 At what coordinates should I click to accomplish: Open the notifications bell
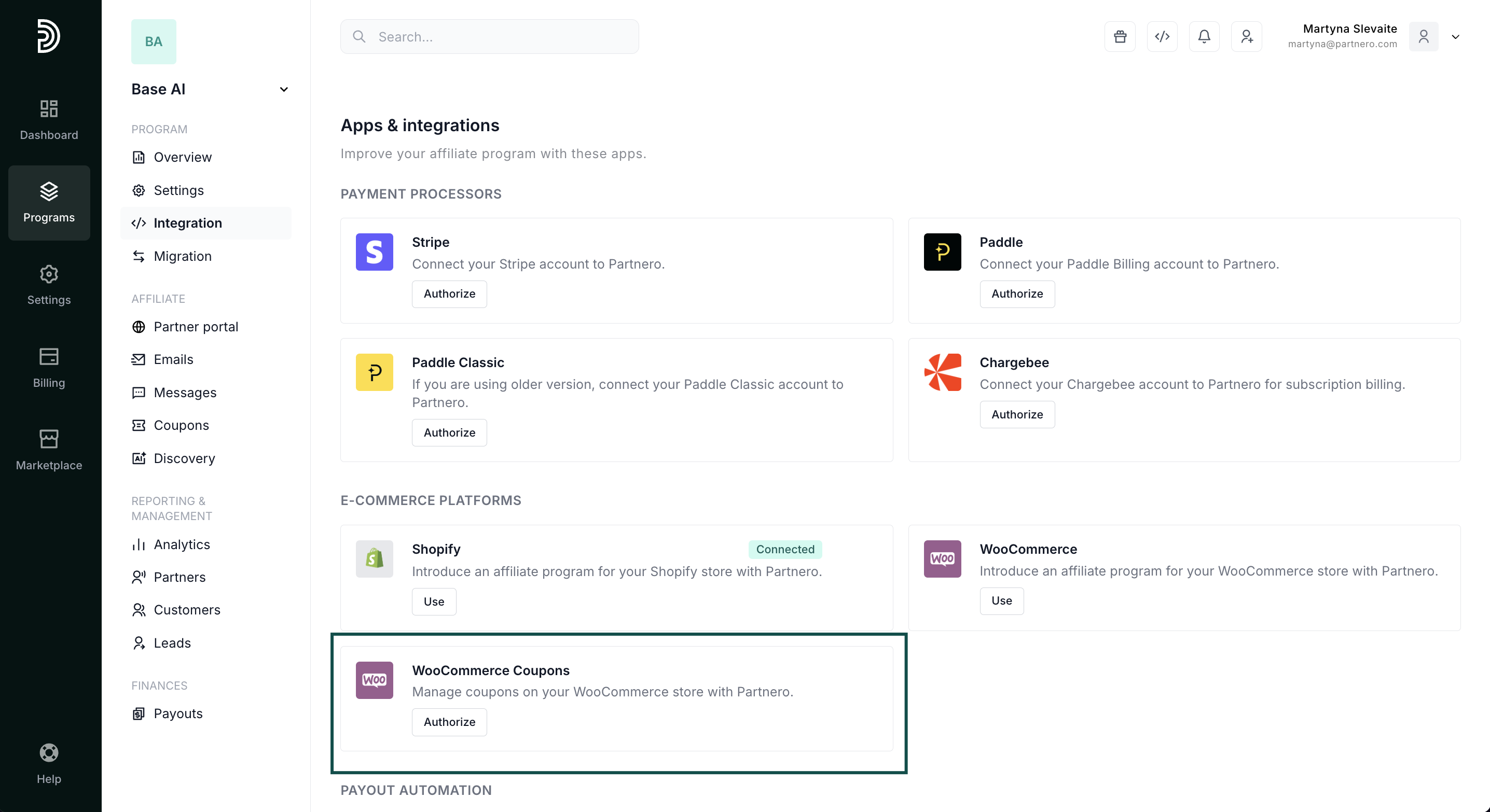tap(1204, 37)
